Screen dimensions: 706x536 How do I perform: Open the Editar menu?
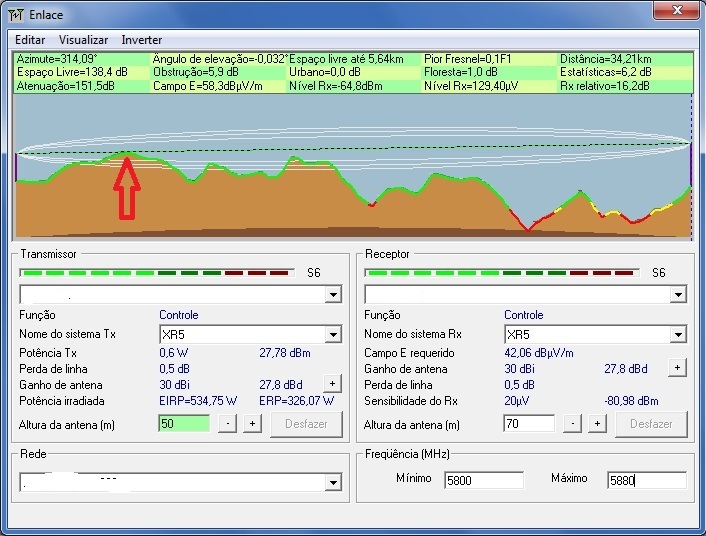(30, 40)
